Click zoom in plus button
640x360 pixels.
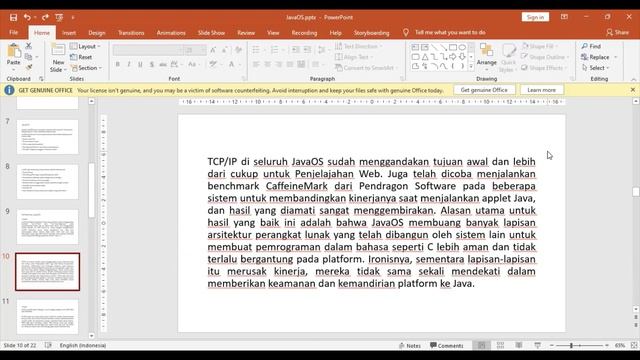click(x=607, y=345)
